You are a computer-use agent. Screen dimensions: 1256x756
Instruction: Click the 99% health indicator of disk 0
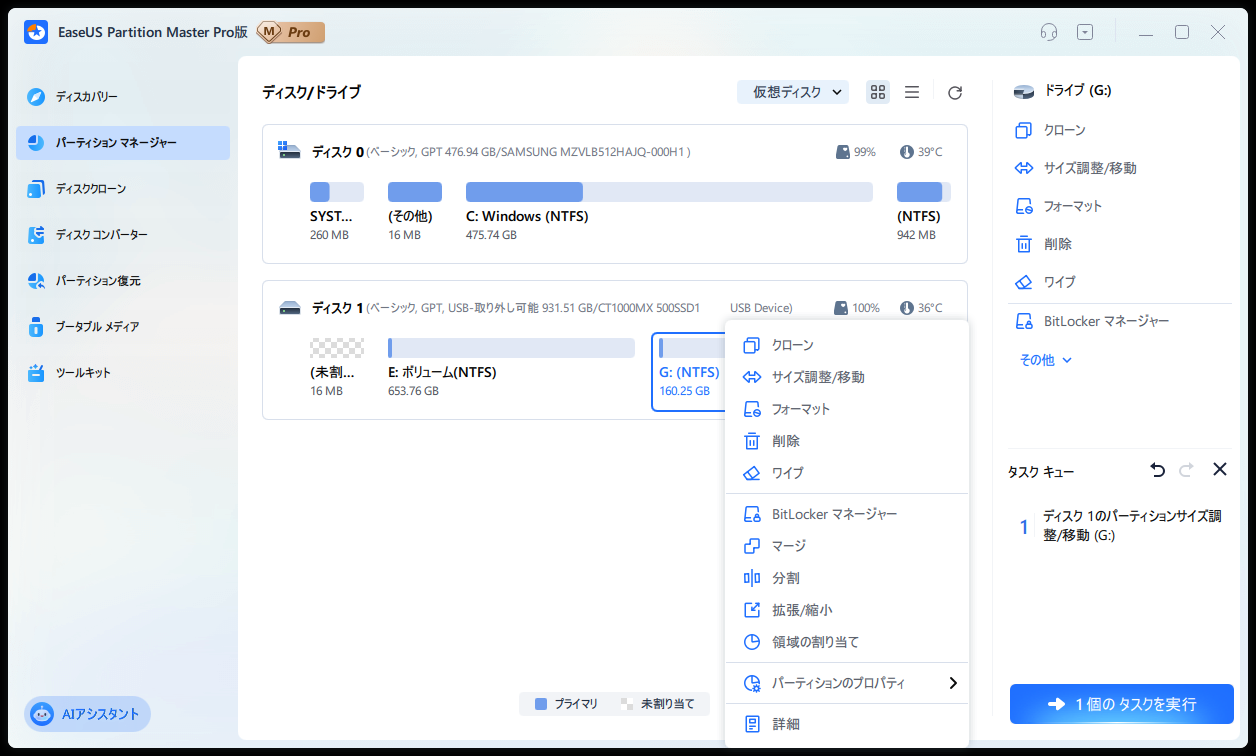(856, 152)
